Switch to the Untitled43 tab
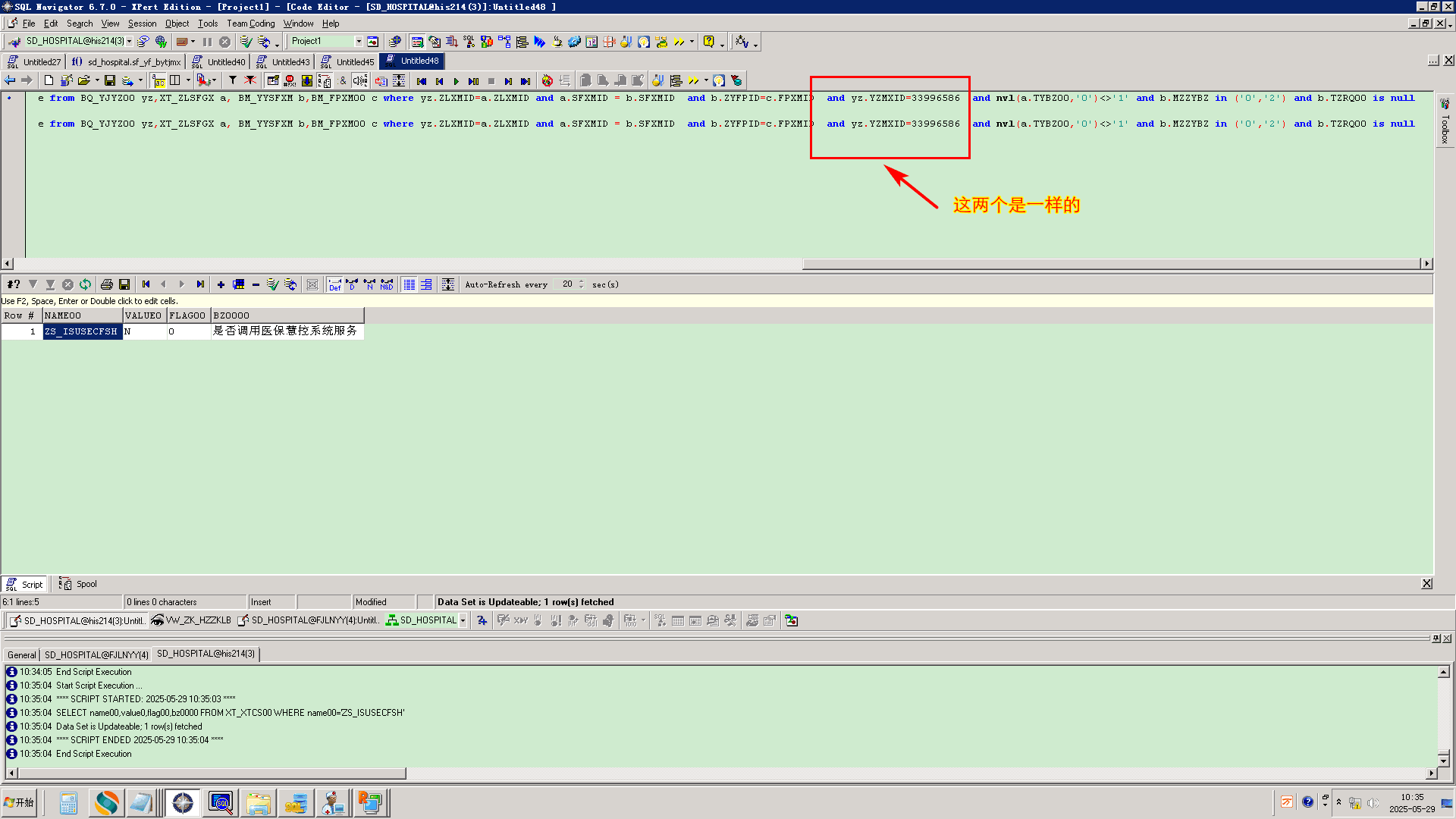Viewport: 1456px width, 819px height. (x=290, y=62)
